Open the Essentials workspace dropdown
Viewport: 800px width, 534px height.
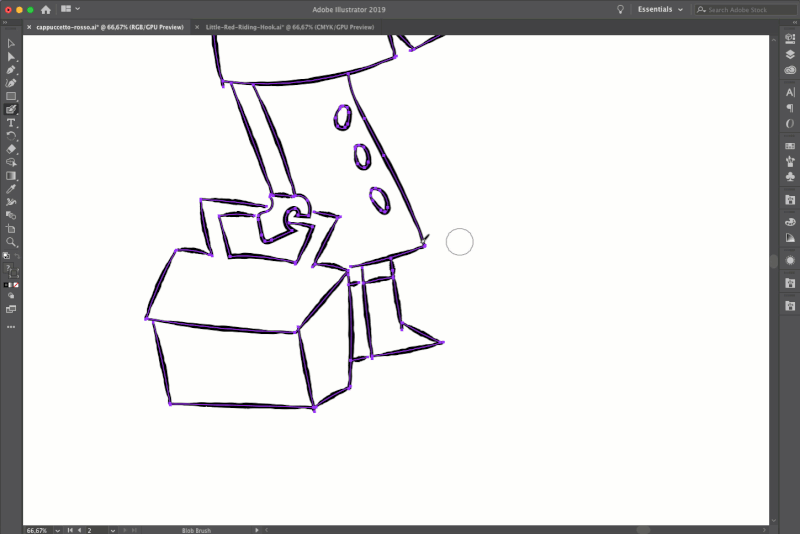tap(661, 9)
